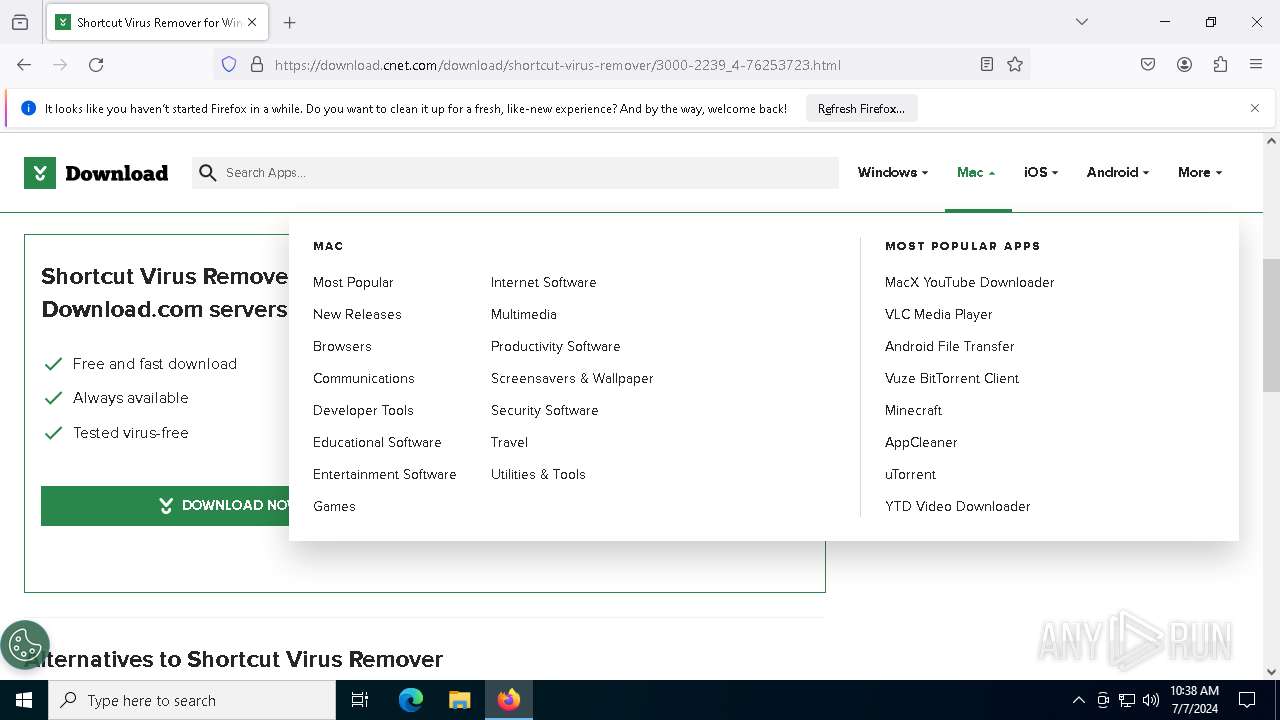The width and height of the screenshot is (1280, 720).
Task: Launch Microsoft Edge from taskbar
Action: pyautogui.click(x=411, y=700)
